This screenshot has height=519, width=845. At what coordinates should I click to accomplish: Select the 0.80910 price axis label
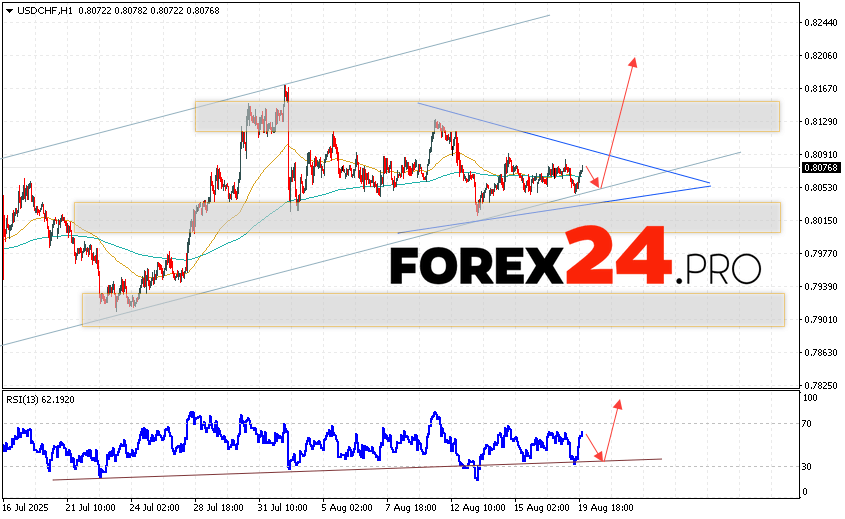coord(821,155)
